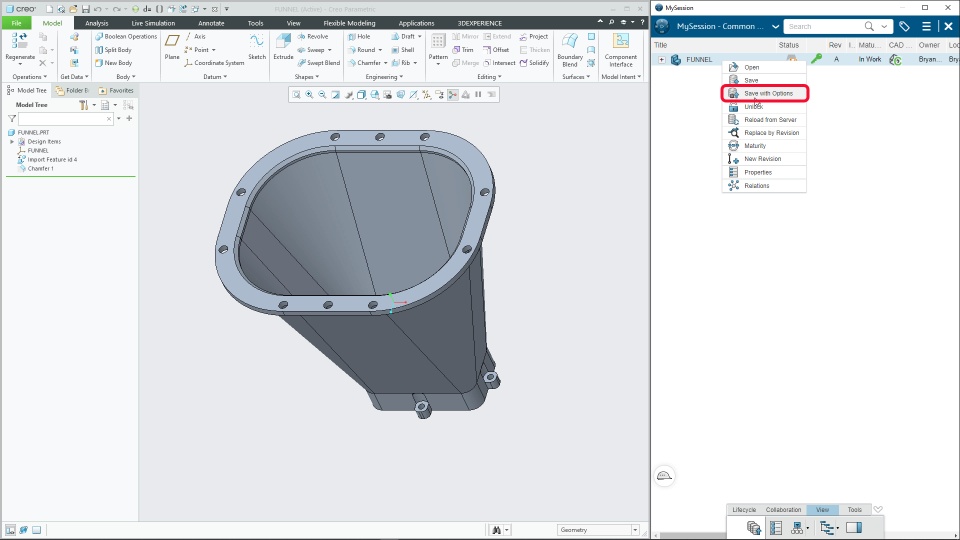Click the save disk icon in quick access toolbar

(85, 9)
